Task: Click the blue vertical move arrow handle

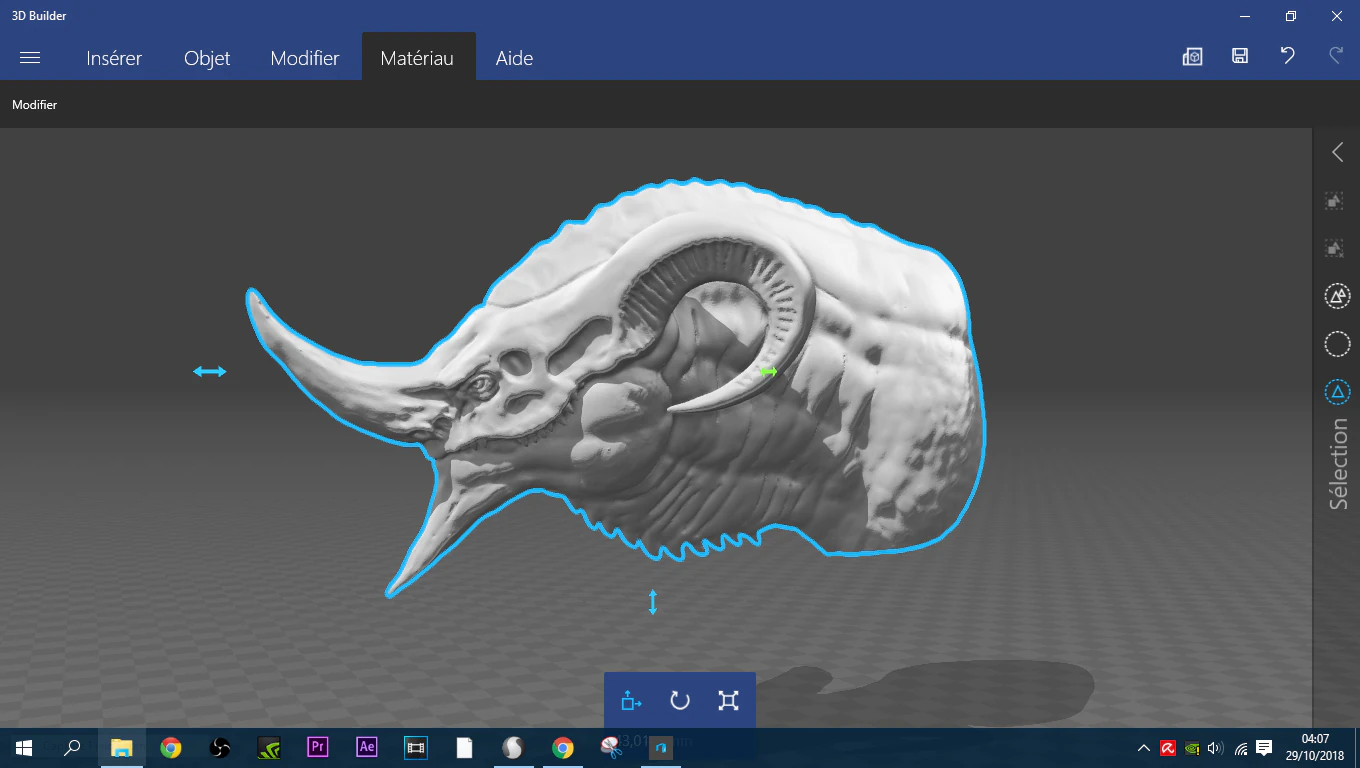Action: coord(653,602)
